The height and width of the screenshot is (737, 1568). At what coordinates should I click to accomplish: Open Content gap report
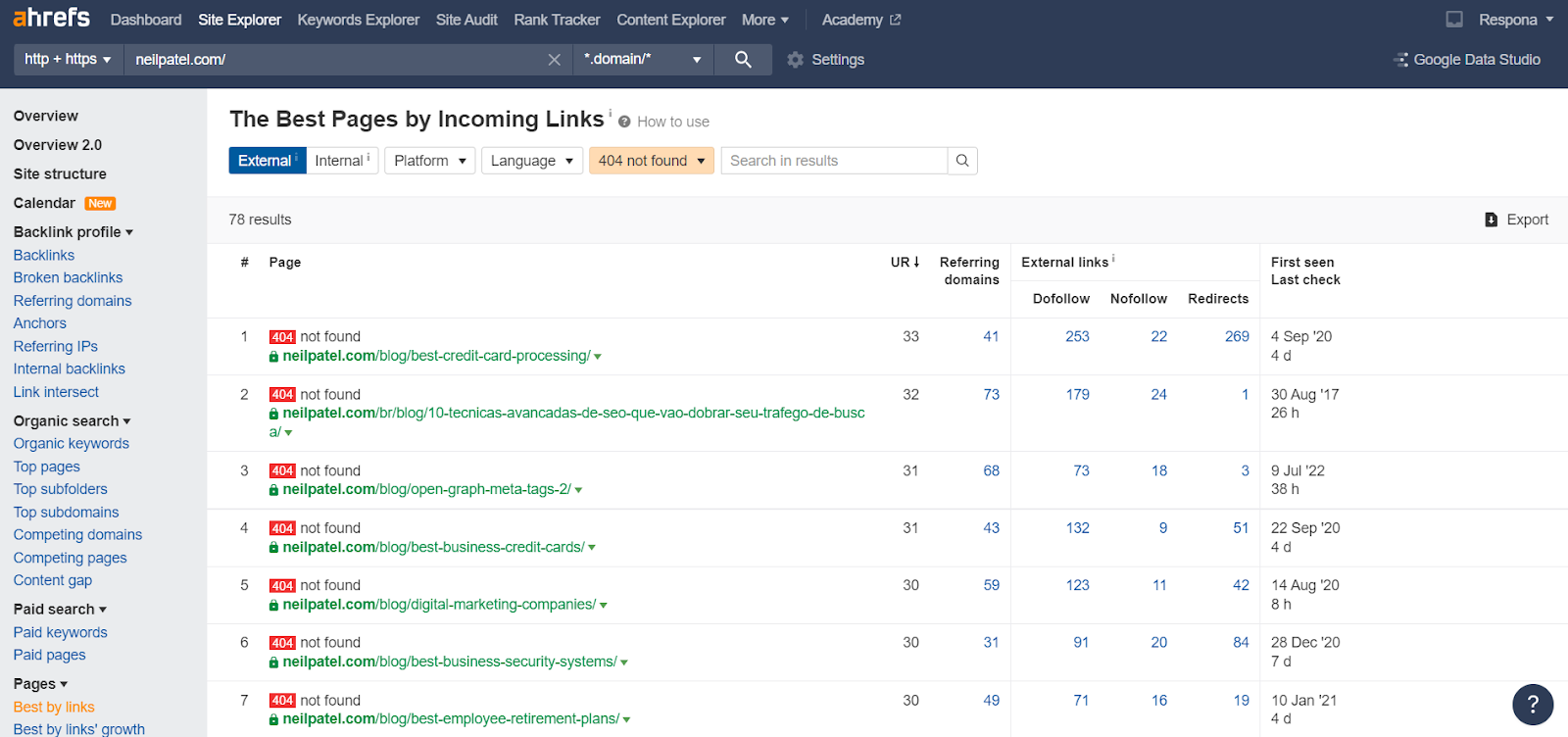[53, 580]
